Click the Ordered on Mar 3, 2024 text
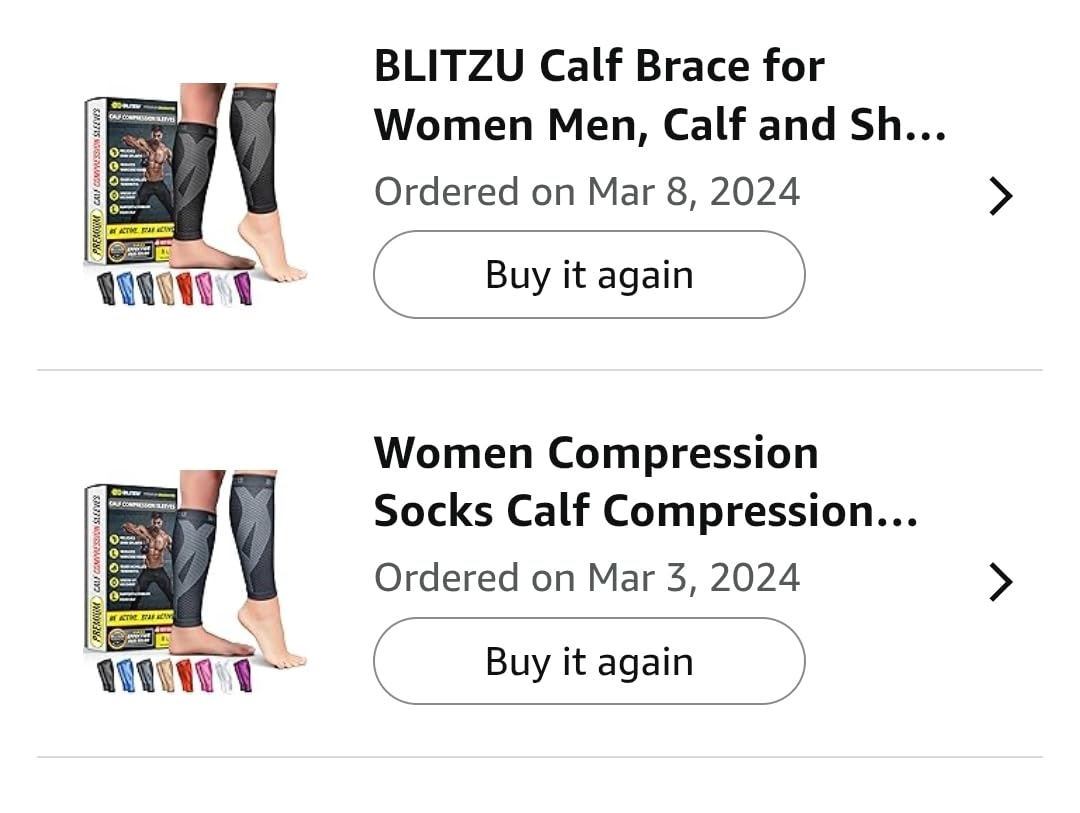Viewport: 1080px width, 813px height. coord(587,577)
